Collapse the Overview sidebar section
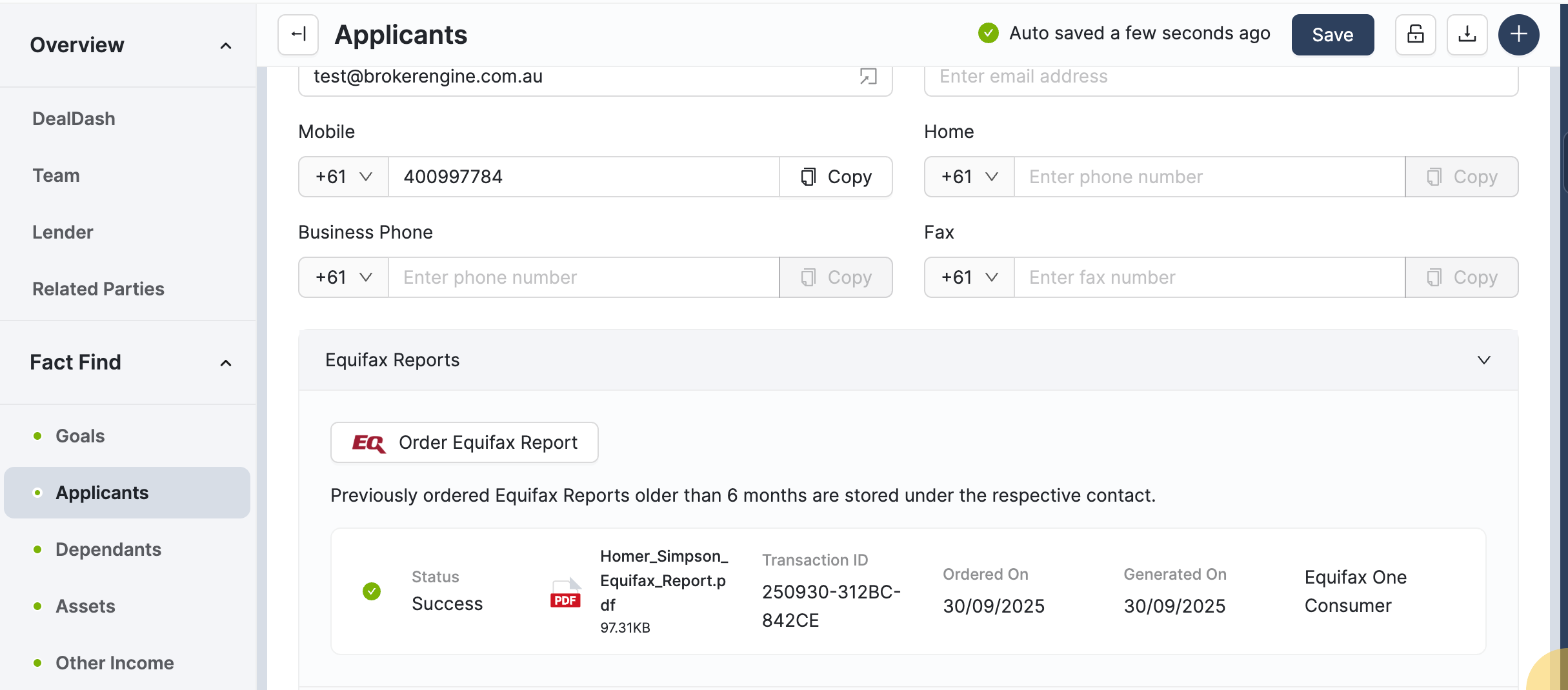 [225, 45]
